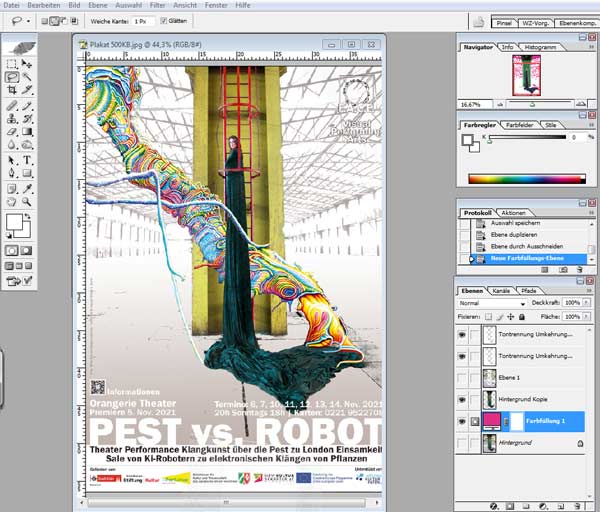Select the Crop tool

pyautogui.click(x=12, y=90)
